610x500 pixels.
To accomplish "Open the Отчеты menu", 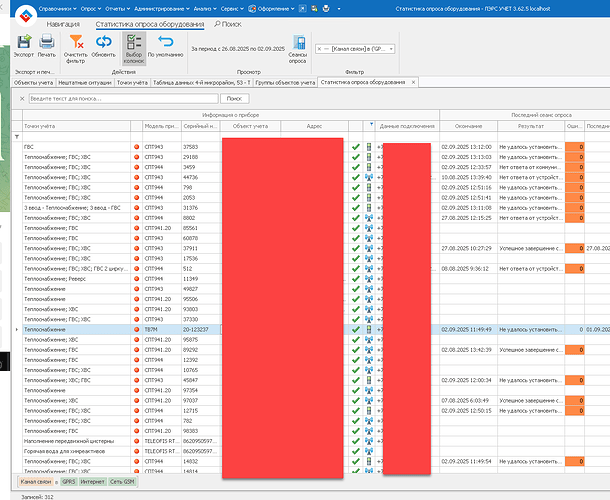I will coord(117,9).
